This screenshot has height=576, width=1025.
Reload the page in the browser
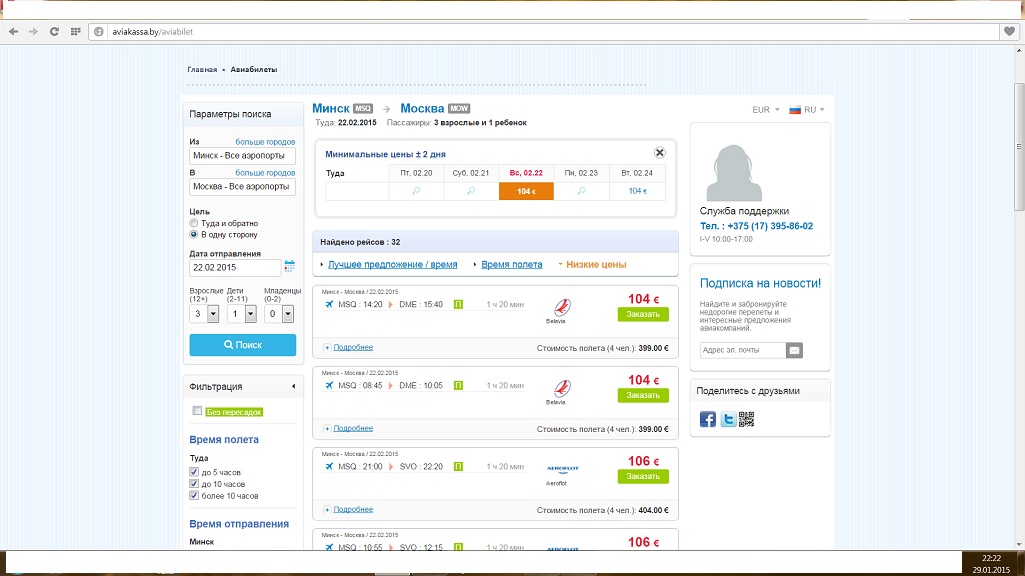click(54, 31)
